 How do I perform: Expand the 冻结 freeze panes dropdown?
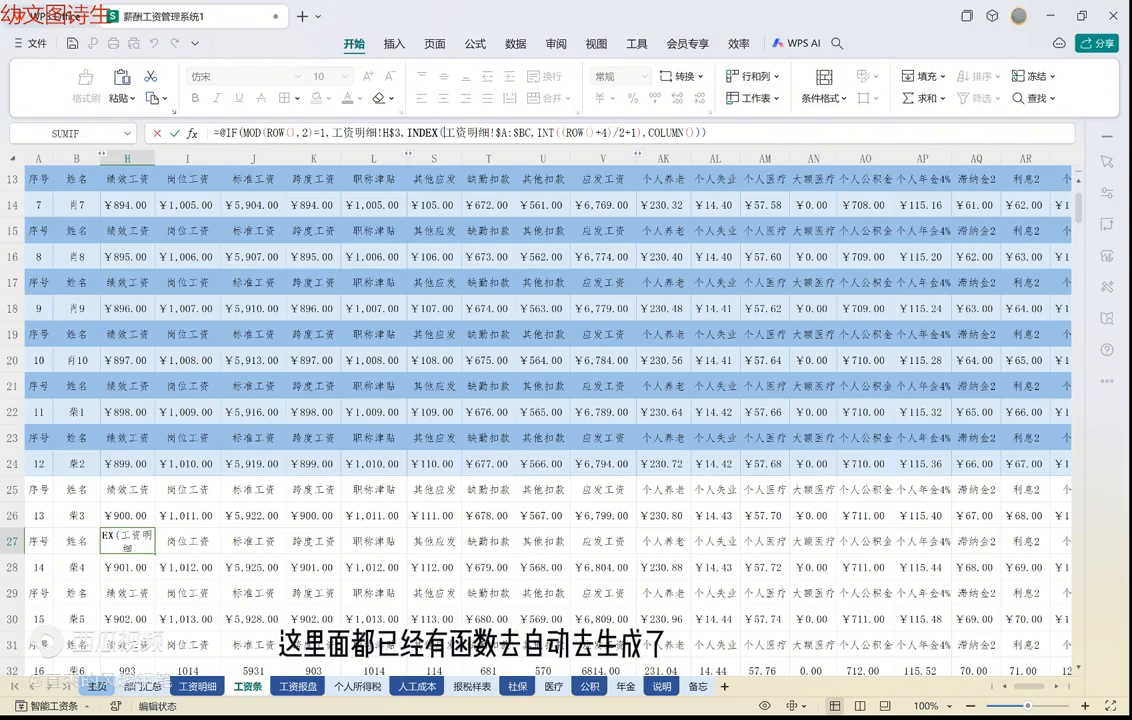[1034, 76]
